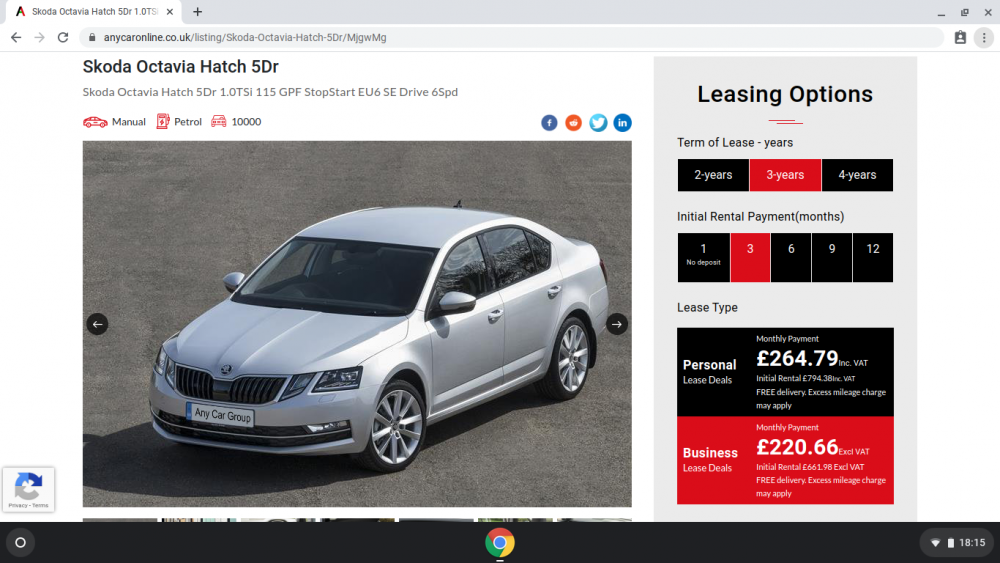Select 2-years lease term
Viewport: 1000px width, 563px height.
pos(713,175)
